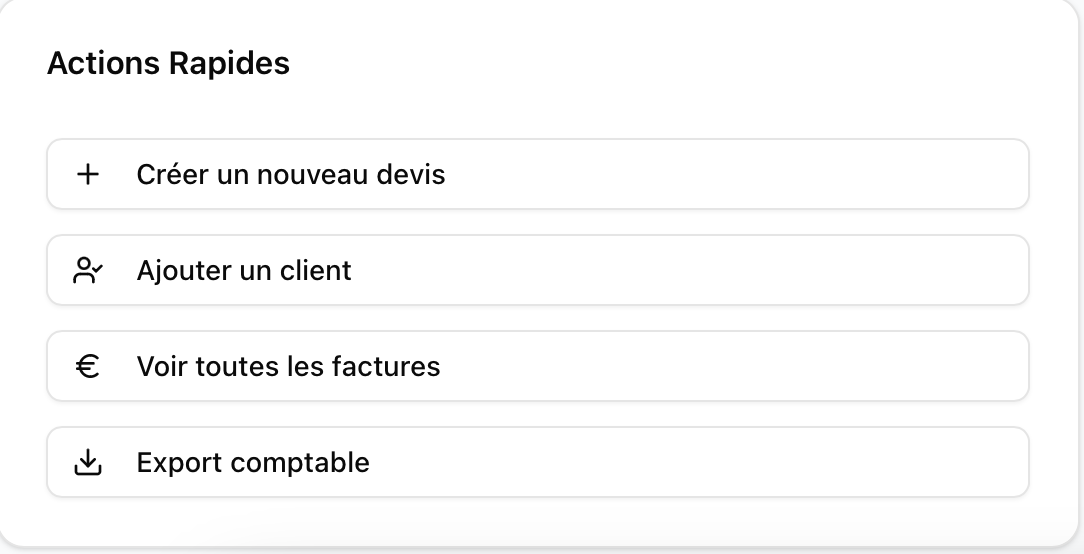
Task: Click the "Export comptable" text label
Action: click(x=253, y=463)
